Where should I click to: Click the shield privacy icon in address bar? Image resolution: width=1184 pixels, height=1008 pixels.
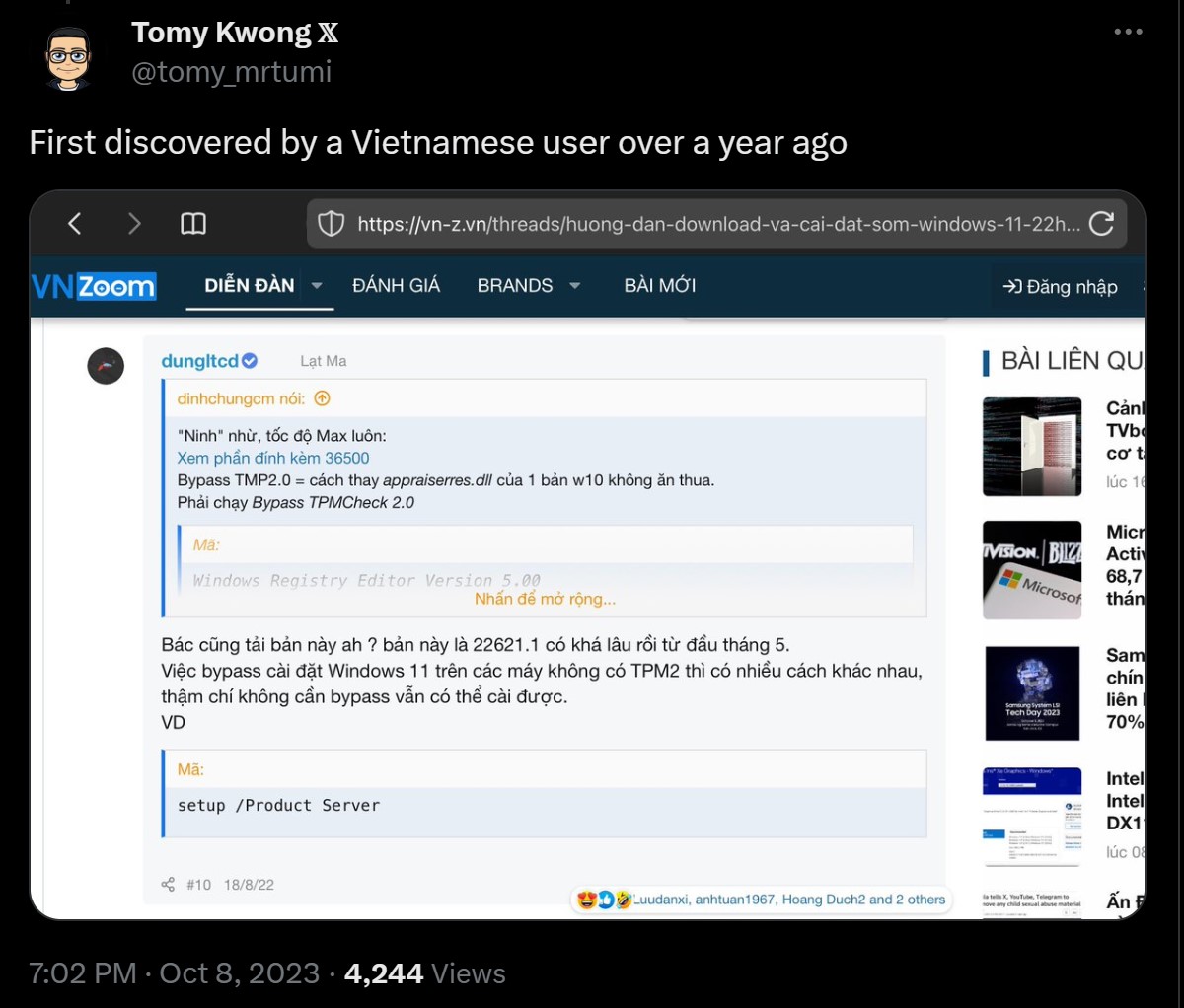point(332,224)
